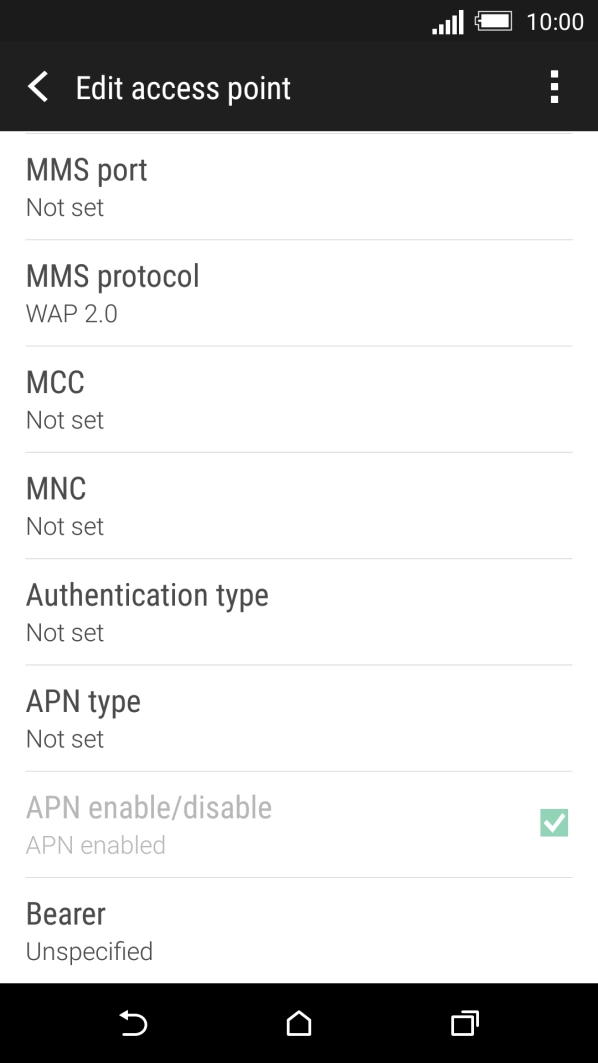The height and width of the screenshot is (1063, 598).
Task: Tap the Unspecified bearer value
Action: [x=89, y=952]
